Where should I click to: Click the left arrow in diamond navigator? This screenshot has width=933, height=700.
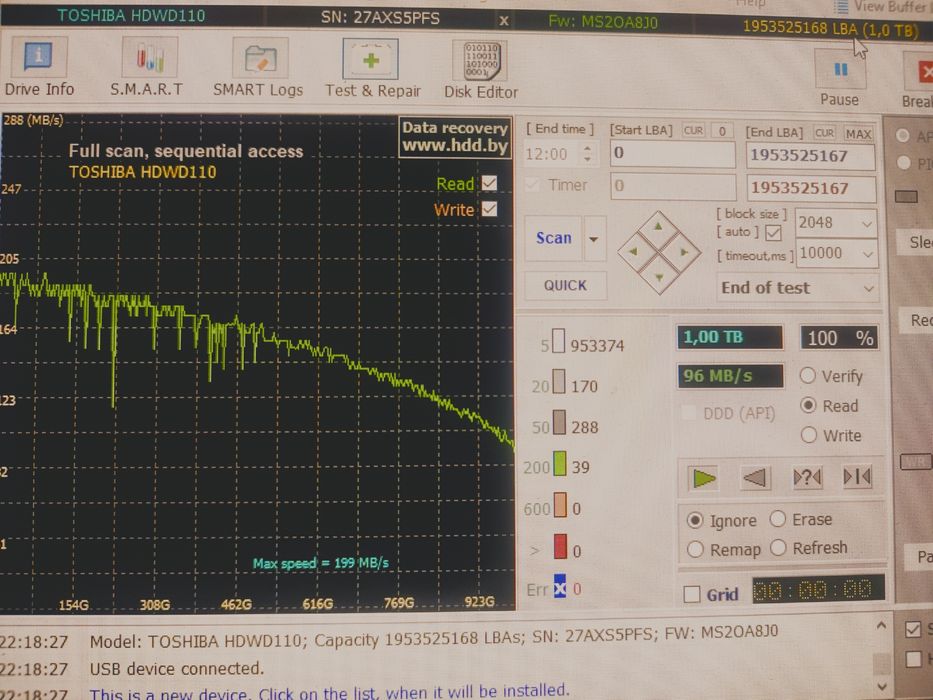tap(633, 252)
